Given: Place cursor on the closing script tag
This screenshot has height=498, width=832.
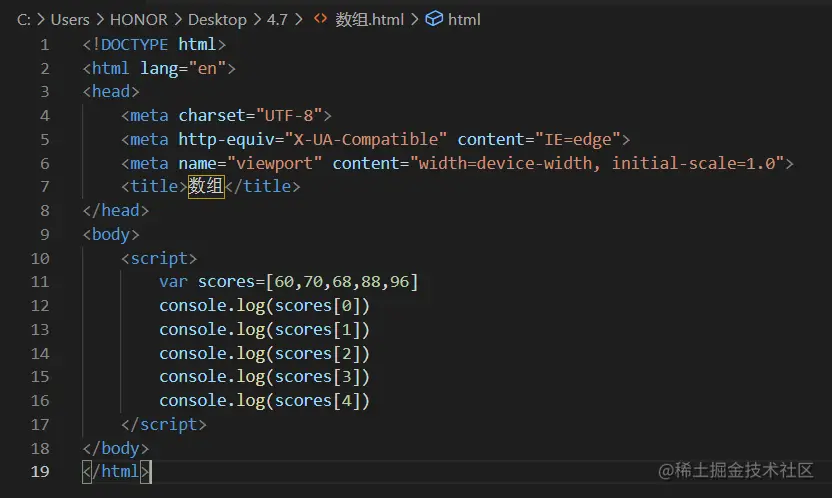Looking at the screenshot, I should coord(164,424).
